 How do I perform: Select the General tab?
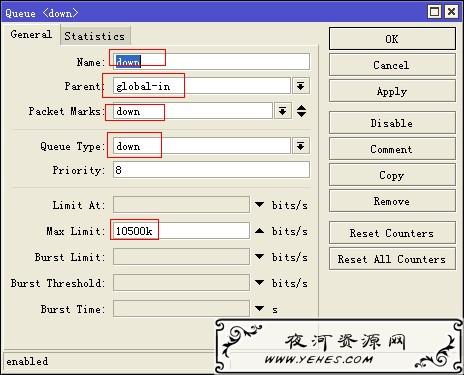[31, 34]
